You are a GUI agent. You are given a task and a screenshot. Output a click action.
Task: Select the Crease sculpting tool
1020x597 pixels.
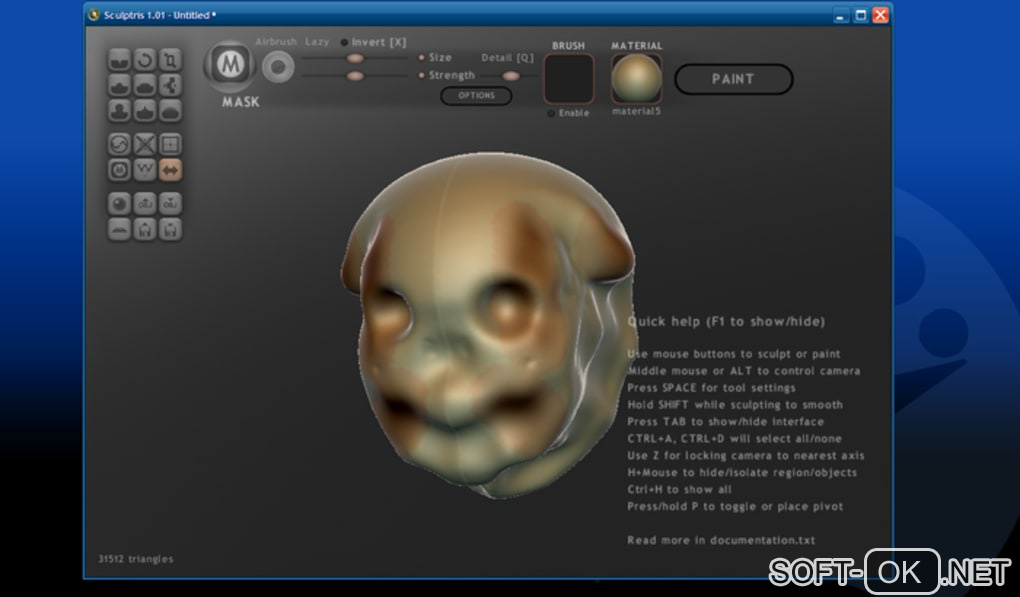click(119, 60)
